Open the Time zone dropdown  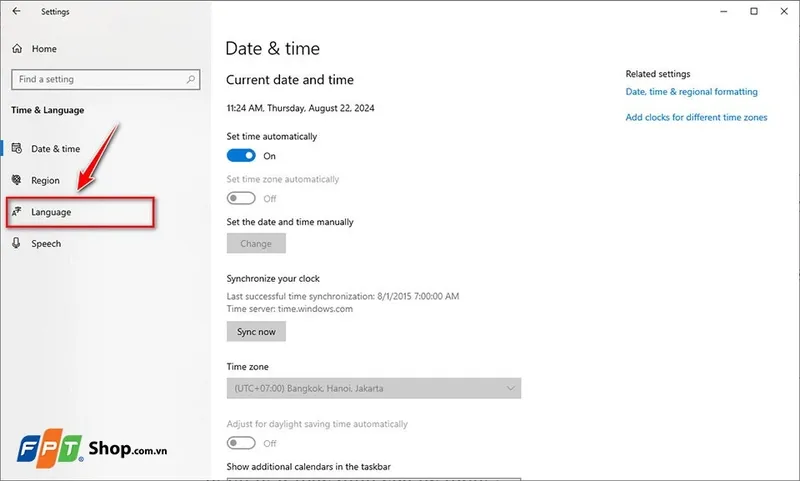click(x=373, y=388)
